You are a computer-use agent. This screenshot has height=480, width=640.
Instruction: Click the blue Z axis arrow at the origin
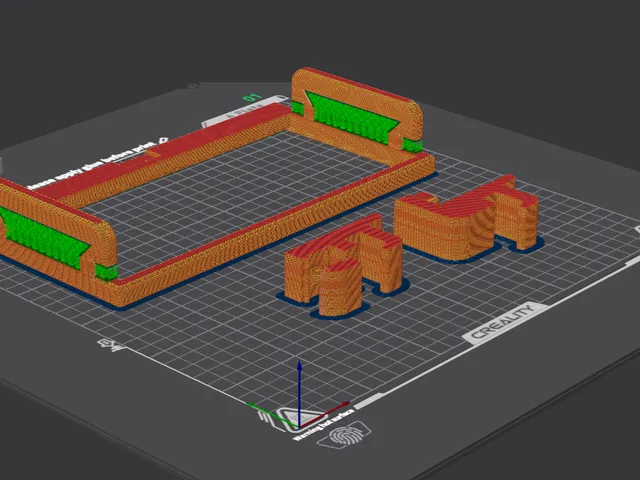pos(299,393)
